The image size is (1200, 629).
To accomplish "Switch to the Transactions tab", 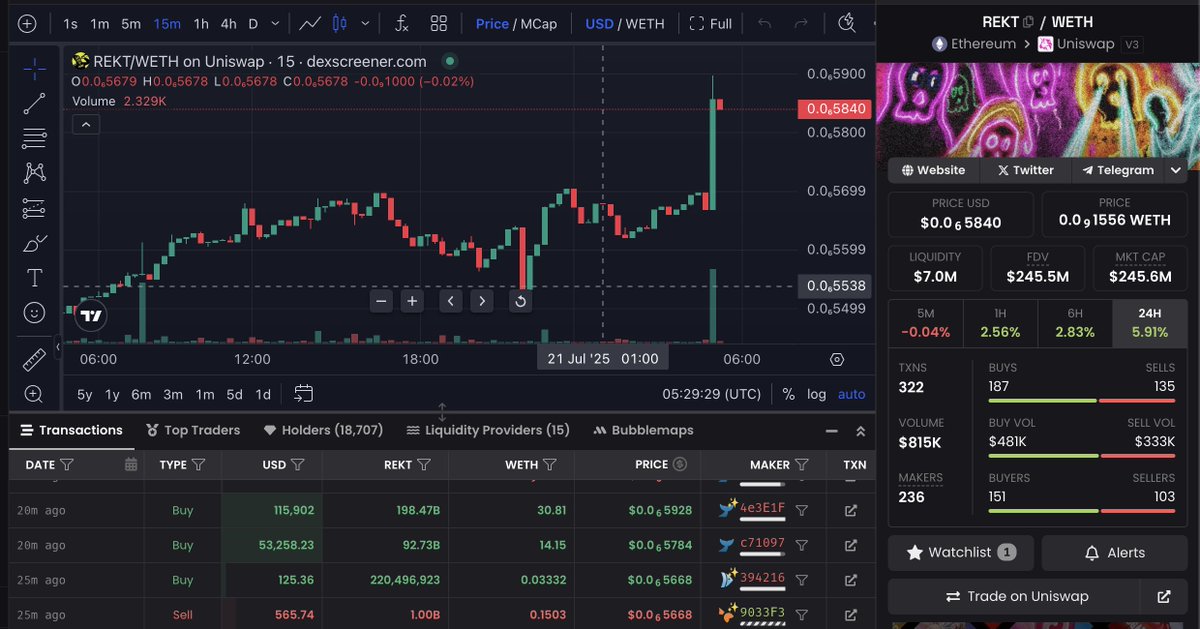I will (70, 430).
